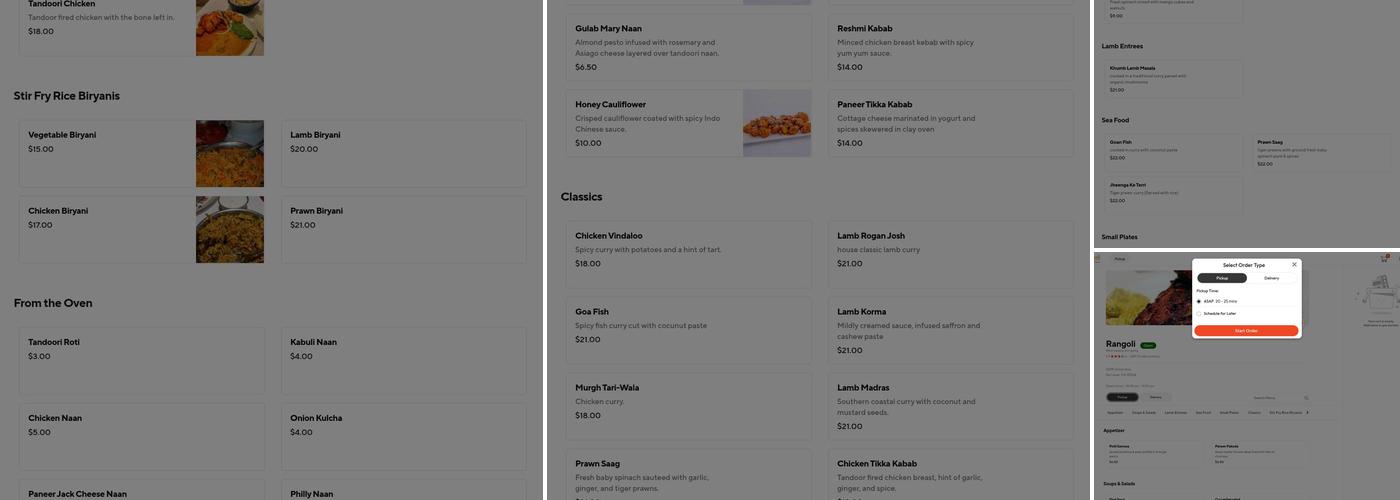
Task: Close the Select Order Type dialog
Action: tap(1294, 265)
